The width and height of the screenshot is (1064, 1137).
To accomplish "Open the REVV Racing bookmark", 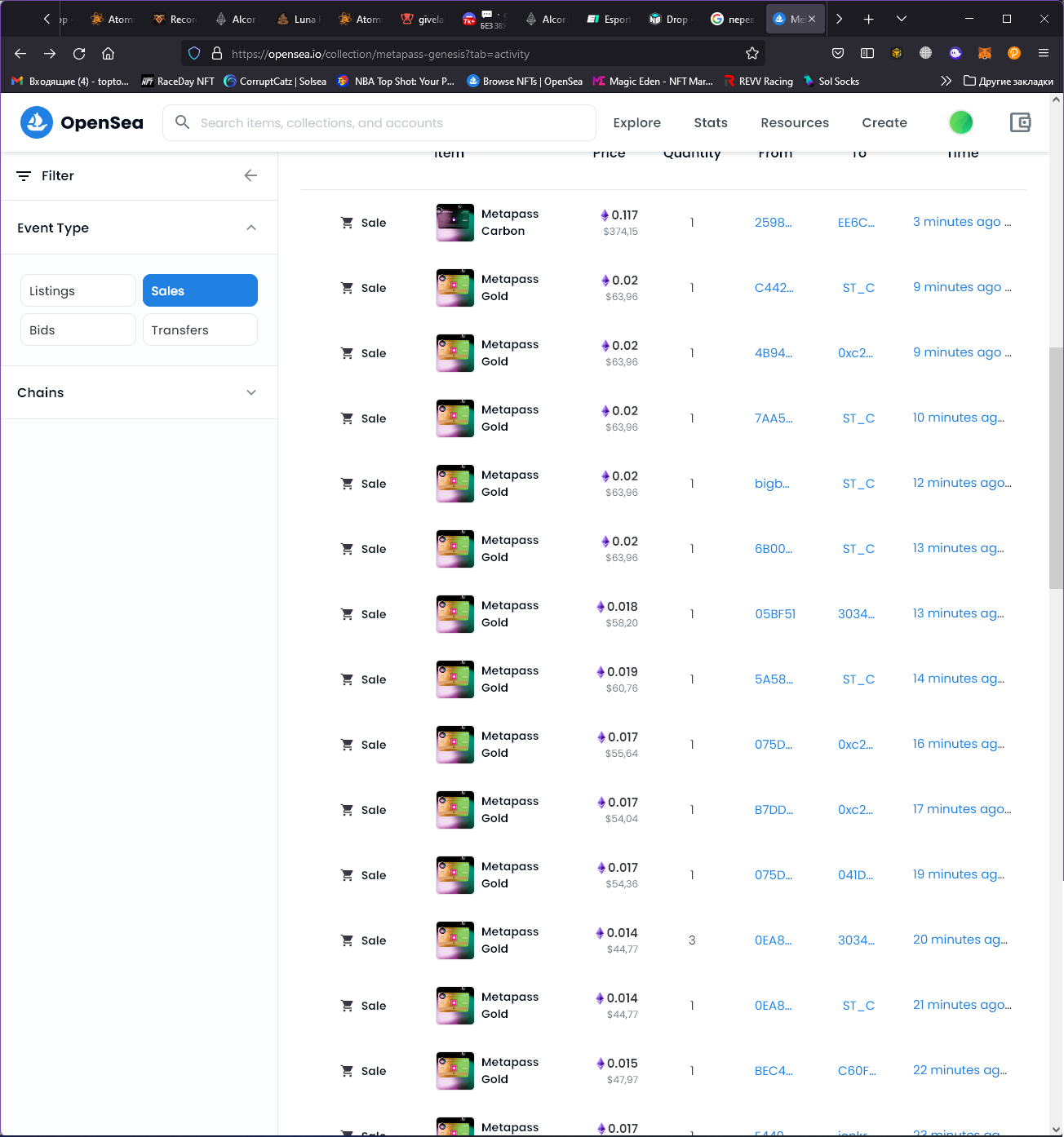I will point(759,81).
